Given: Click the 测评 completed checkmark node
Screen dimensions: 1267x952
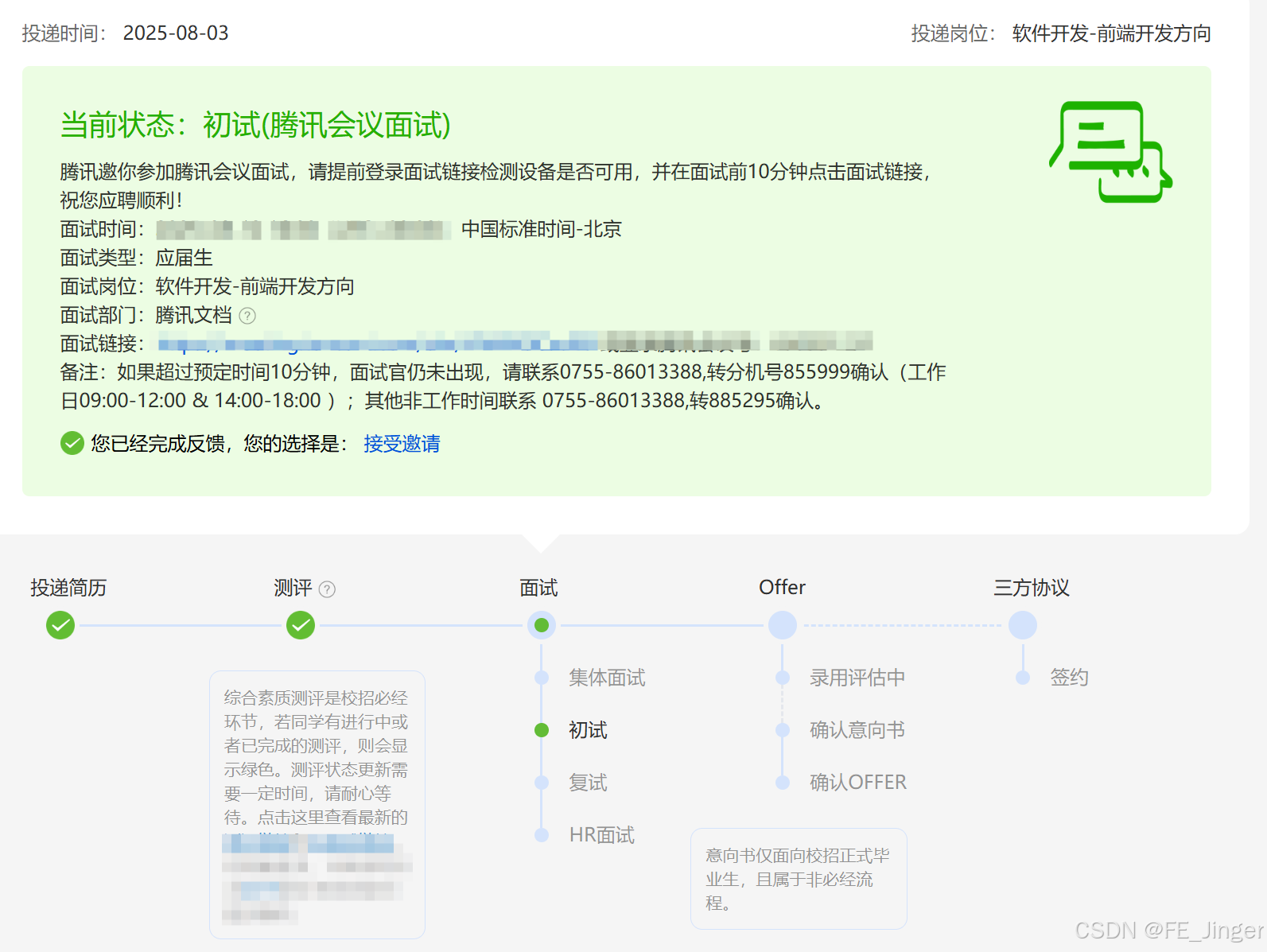Looking at the screenshot, I should coord(301,625).
